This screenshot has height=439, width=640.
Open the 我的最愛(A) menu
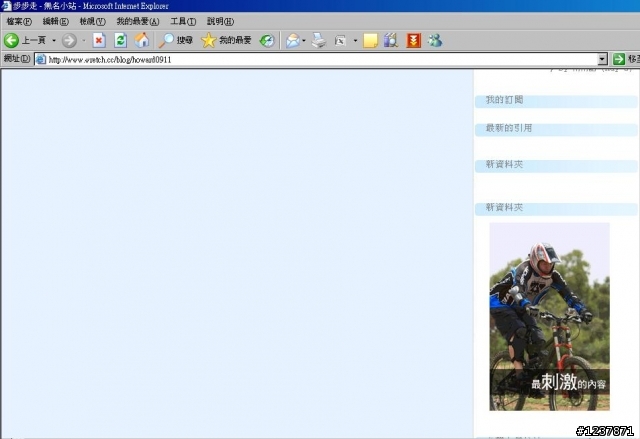[x=138, y=21]
